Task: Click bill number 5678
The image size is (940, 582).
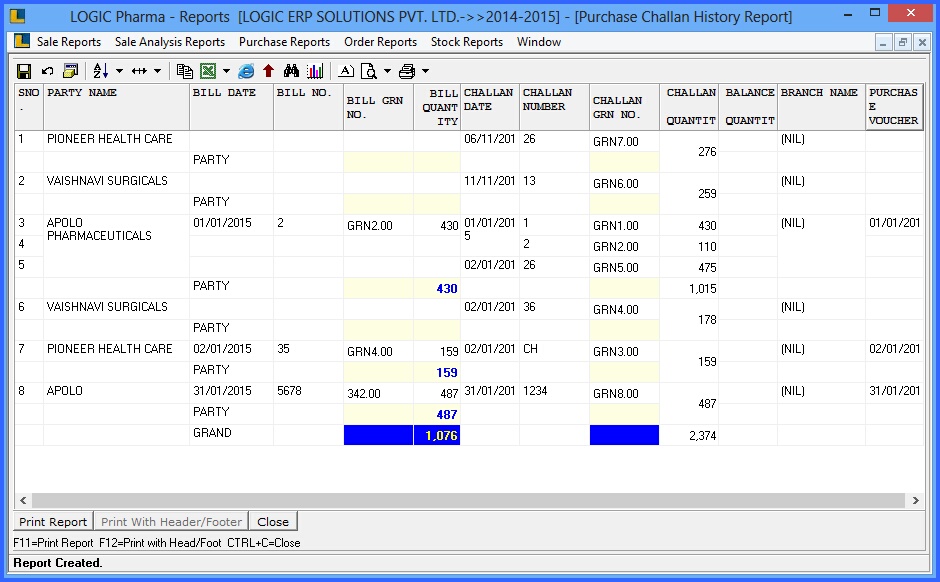Action: pyautogui.click(x=289, y=391)
